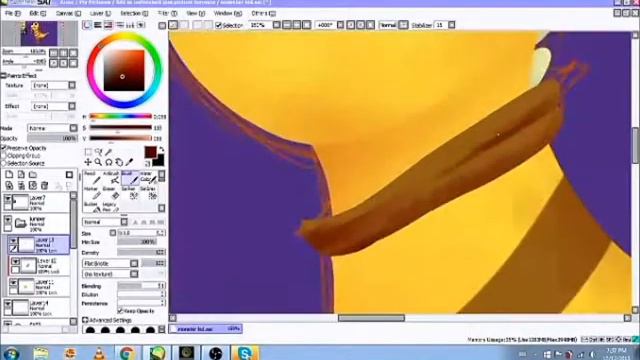This screenshot has width=640, height=360.
Task: Open the Effect dropdown
Action: [54, 106]
